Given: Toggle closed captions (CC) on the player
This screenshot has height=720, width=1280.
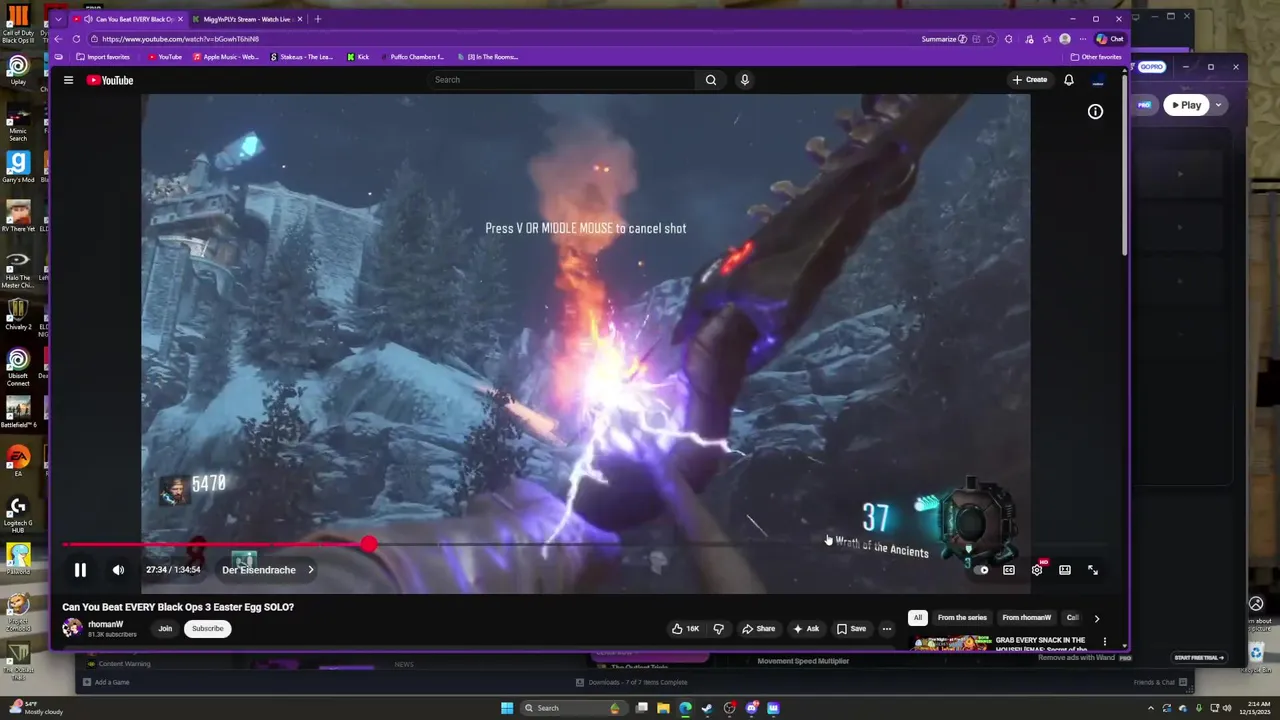Looking at the screenshot, I should click(x=1009, y=570).
